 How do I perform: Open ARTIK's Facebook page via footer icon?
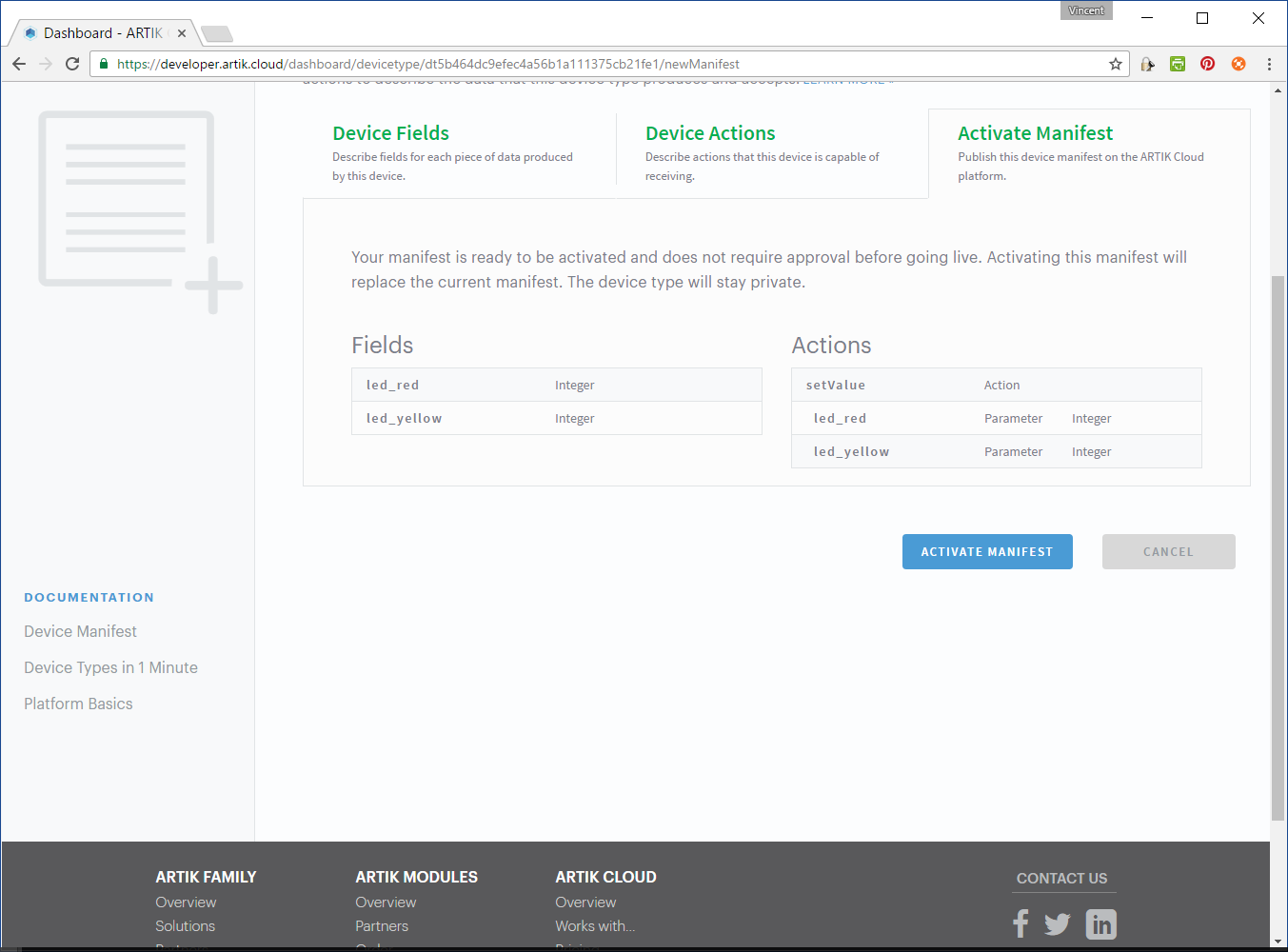point(1020,922)
